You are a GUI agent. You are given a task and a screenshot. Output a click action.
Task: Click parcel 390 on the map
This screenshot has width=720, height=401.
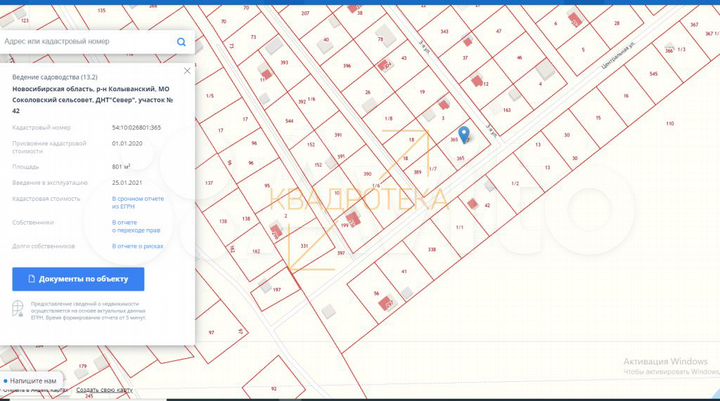pyautogui.click(x=367, y=174)
